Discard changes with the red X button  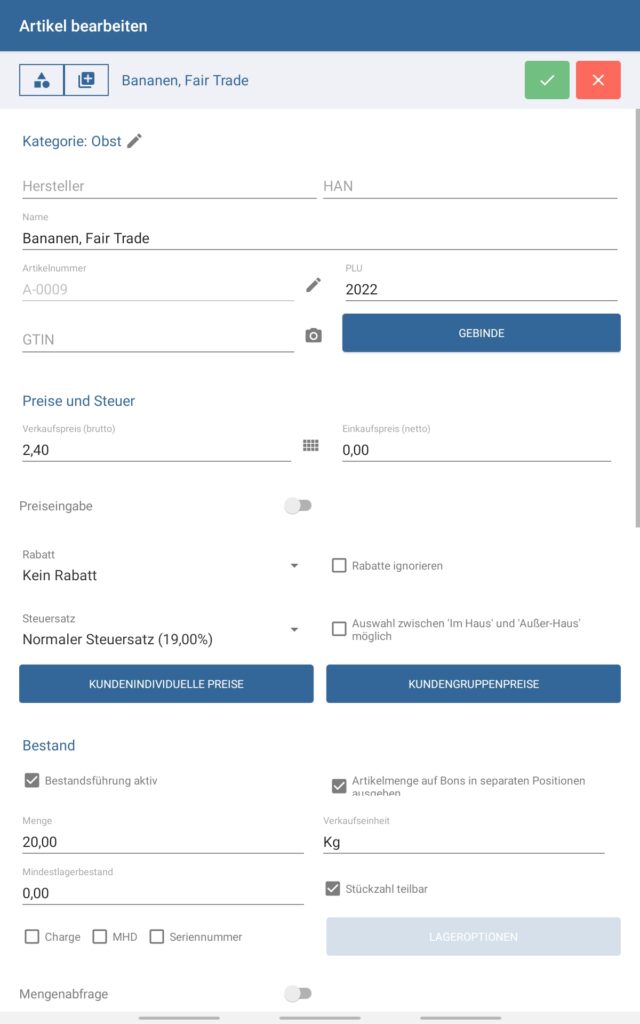(x=598, y=80)
